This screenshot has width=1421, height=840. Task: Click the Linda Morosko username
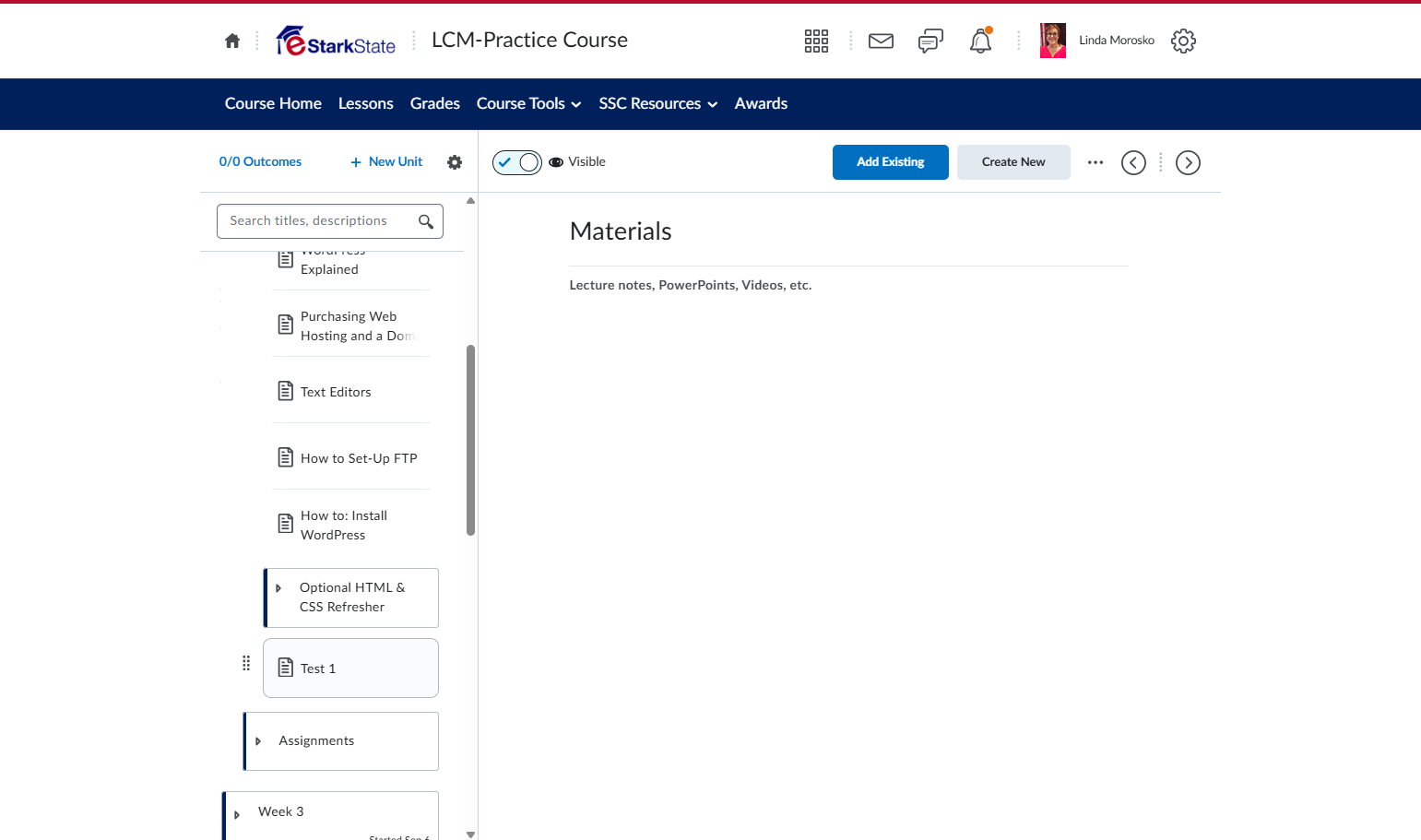pyautogui.click(x=1117, y=41)
